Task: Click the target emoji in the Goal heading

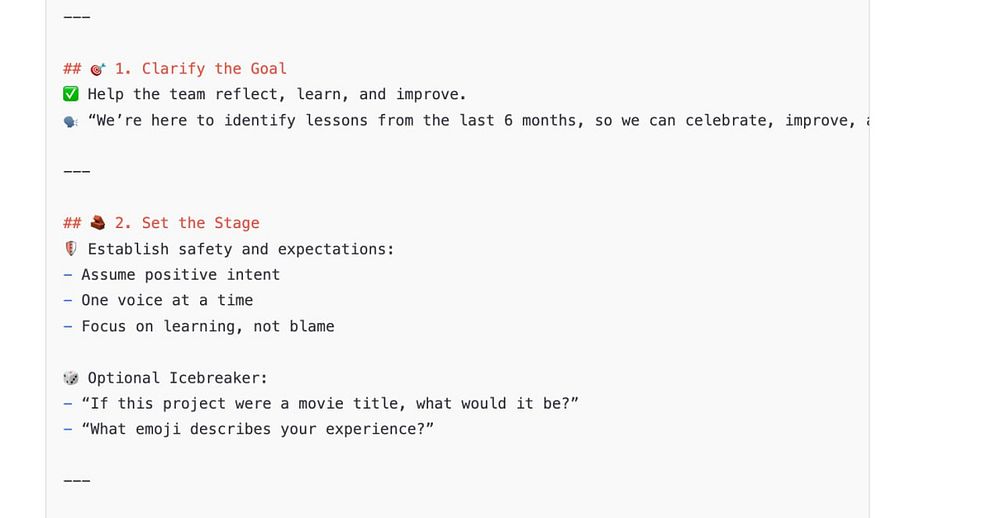Action: (98, 69)
